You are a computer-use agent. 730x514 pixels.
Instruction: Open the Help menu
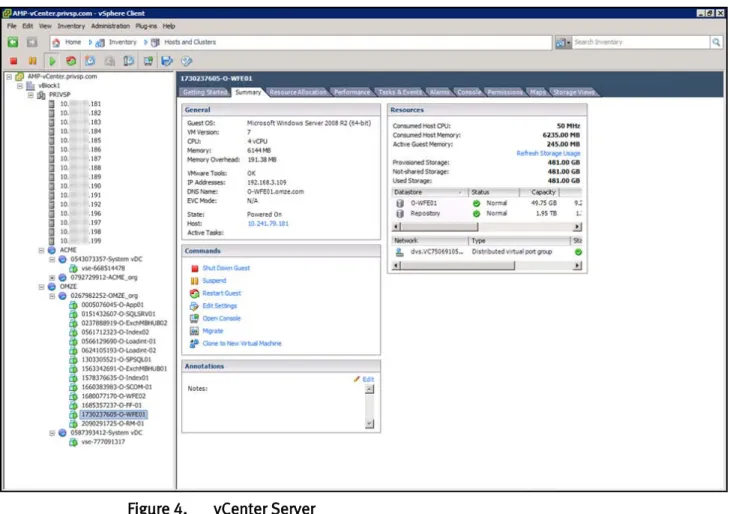(x=169, y=26)
